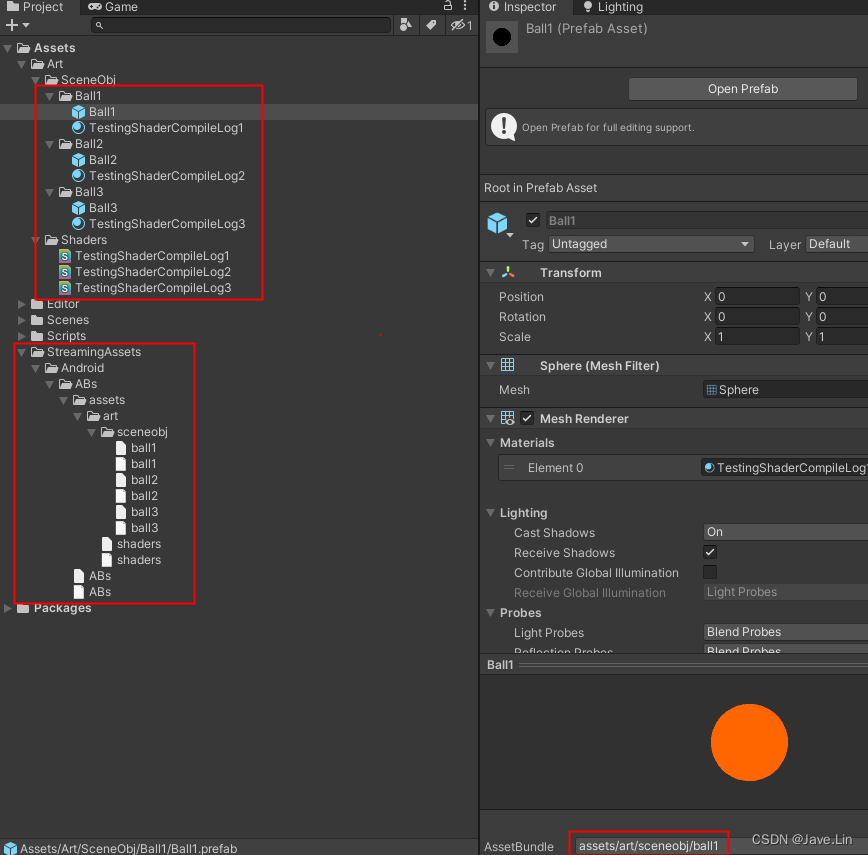Open the Tag Untagged dropdown
Screen dimensions: 868x855
tap(650, 244)
